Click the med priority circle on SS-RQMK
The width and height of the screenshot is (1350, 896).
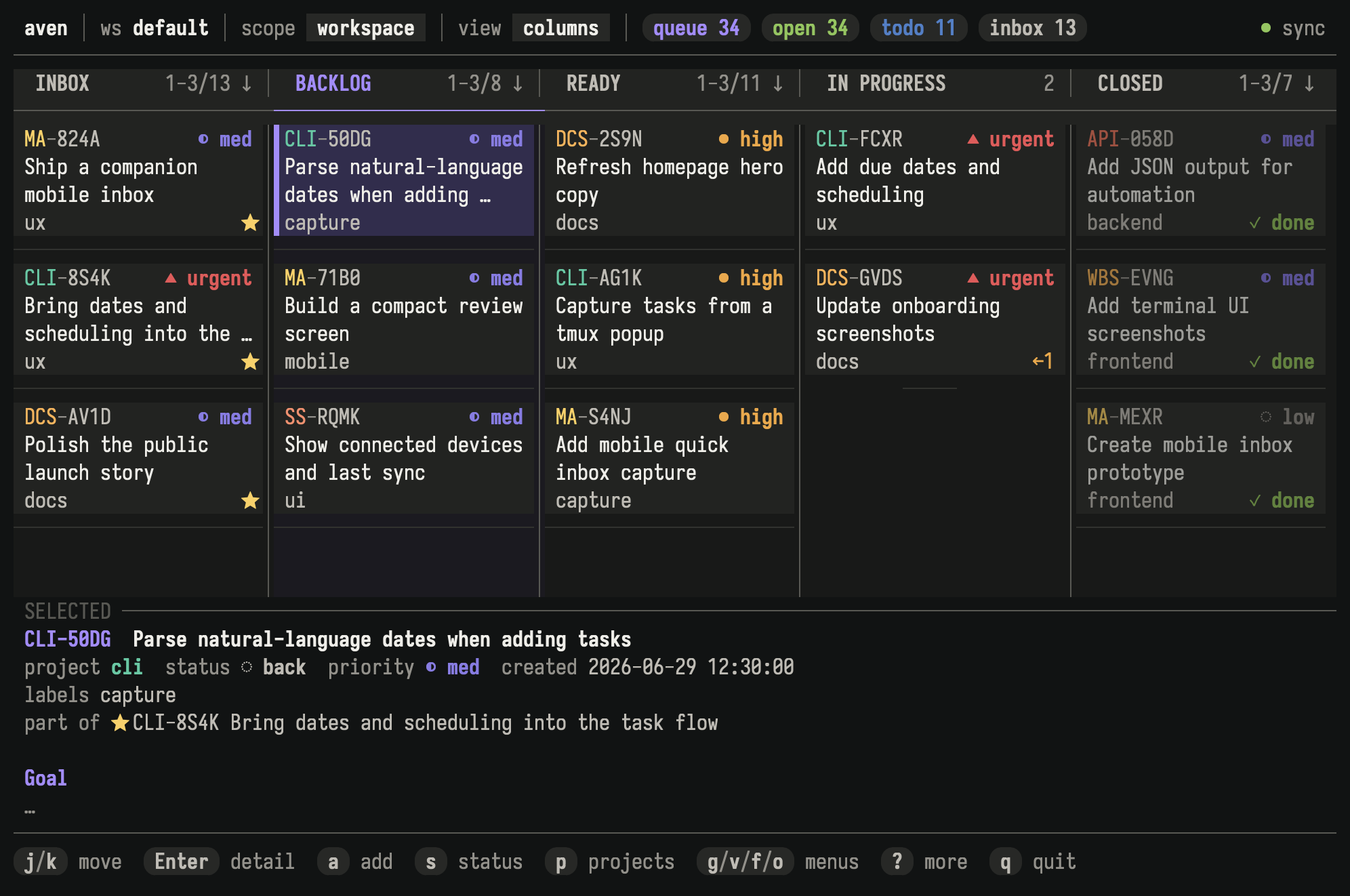click(474, 417)
